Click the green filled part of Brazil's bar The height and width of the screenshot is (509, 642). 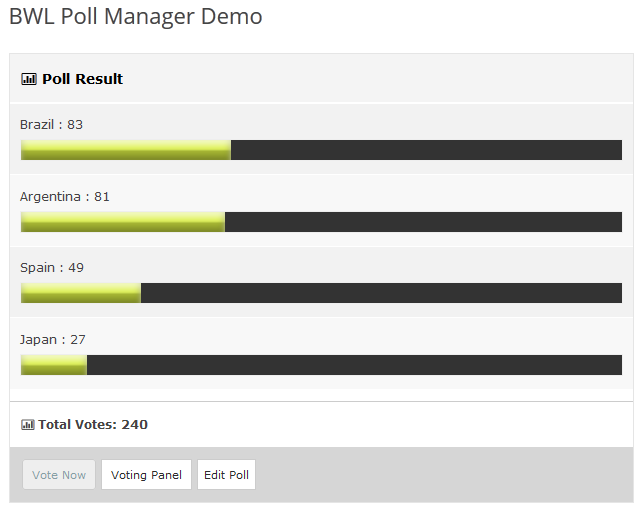coord(126,150)
